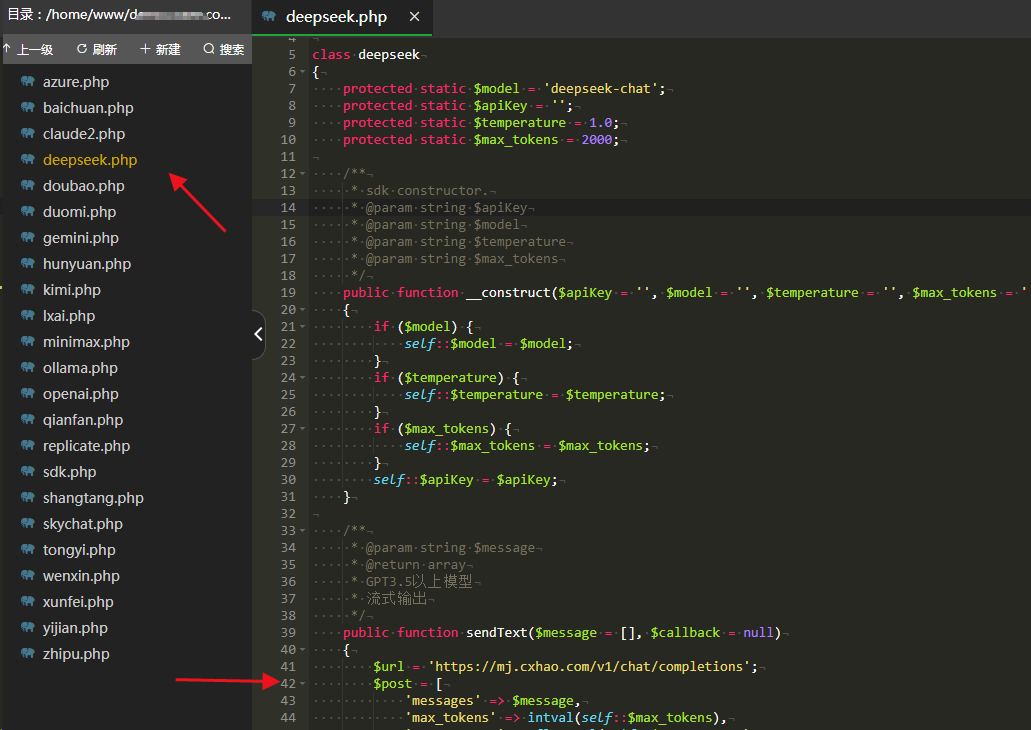Image resolution: width=1031 pixels, height=730 pixels.
Task: Click the PHP icon next to baichuan.php
Action: pyautogui.click(x=28, y=107)
